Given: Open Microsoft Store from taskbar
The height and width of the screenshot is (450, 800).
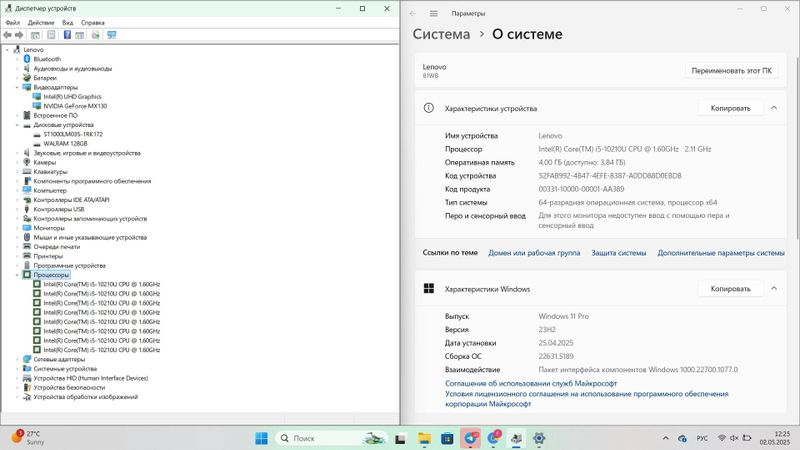Looking at the screenshot, I should (x=447, y=438).
